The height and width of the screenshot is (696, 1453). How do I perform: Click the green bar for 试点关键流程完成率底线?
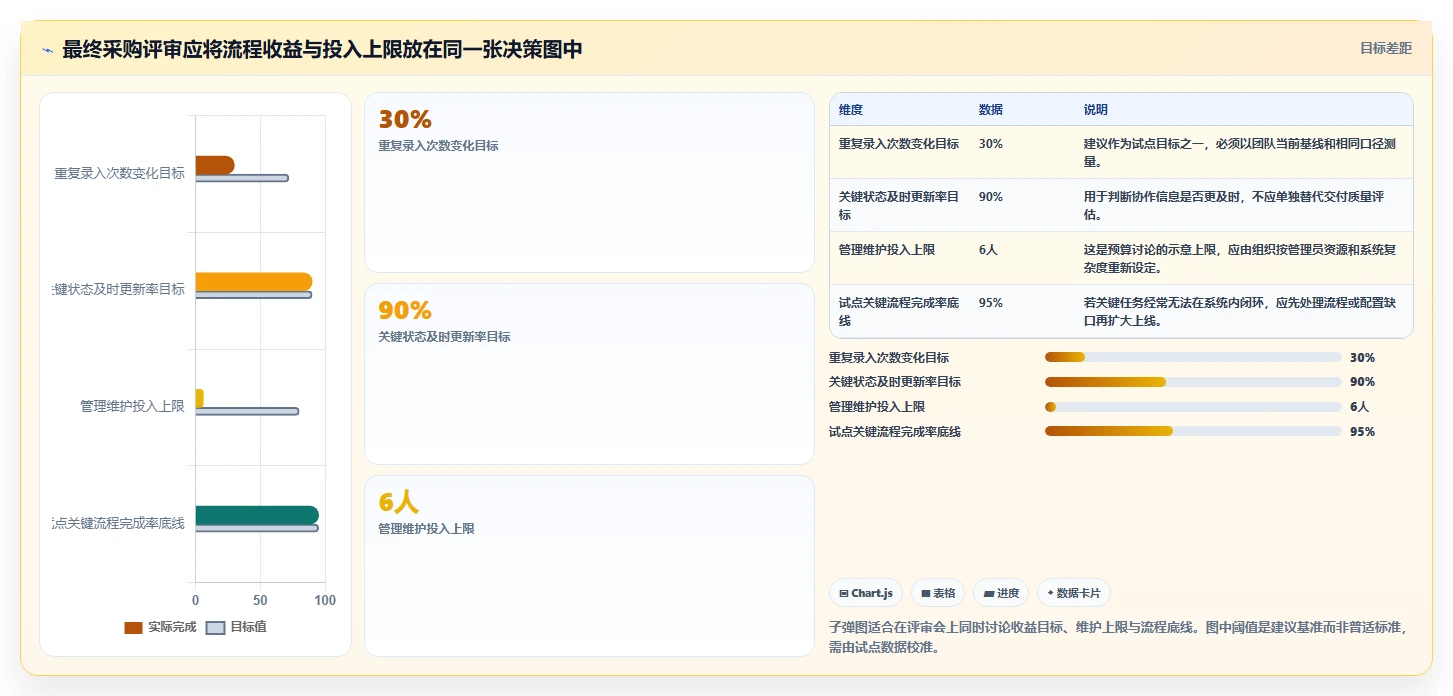(257, 515)
